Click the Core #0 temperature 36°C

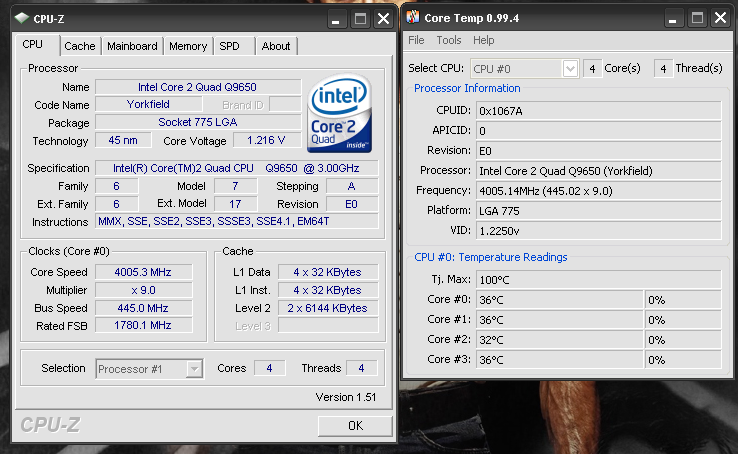559,300
